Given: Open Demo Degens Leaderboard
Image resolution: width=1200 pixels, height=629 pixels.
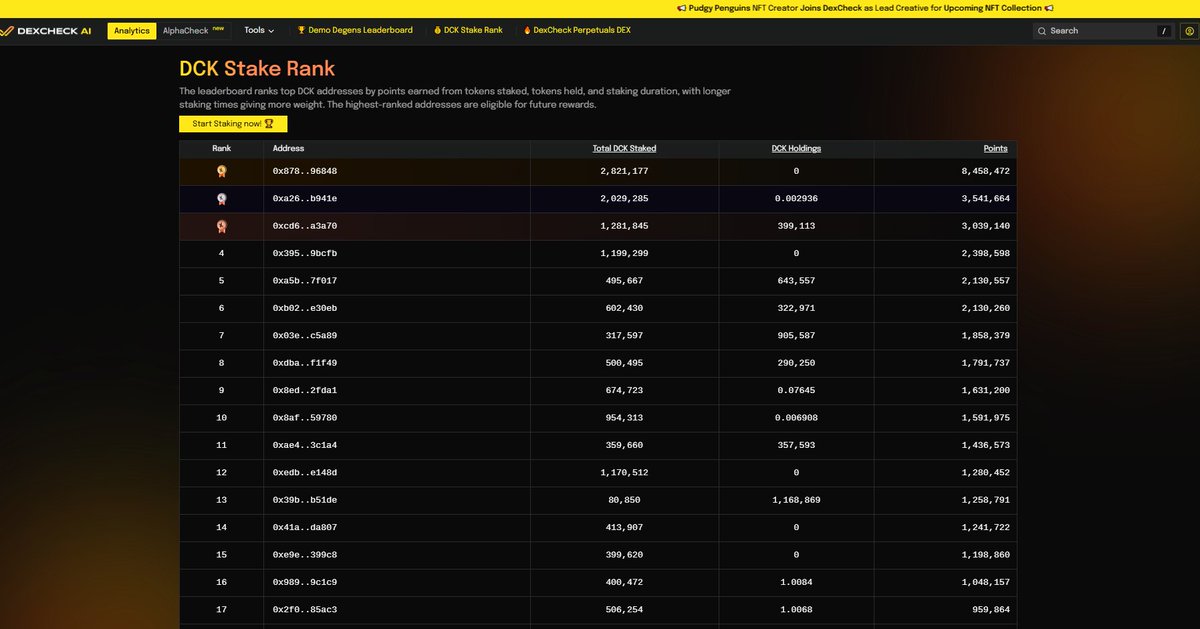Looking at the screenshot, I should [x=356, y=30].
